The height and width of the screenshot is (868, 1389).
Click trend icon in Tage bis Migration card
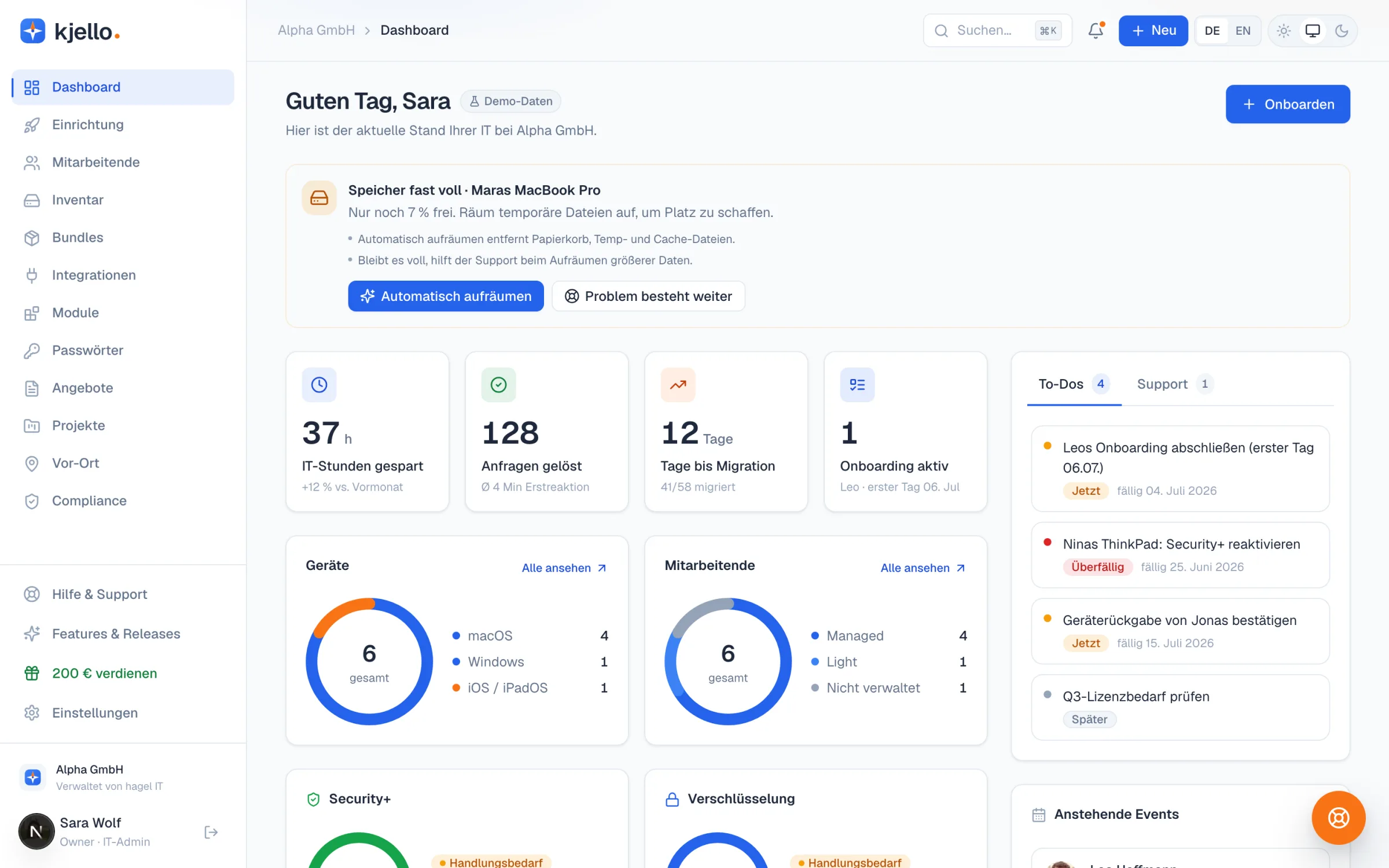tap(678, 385)
